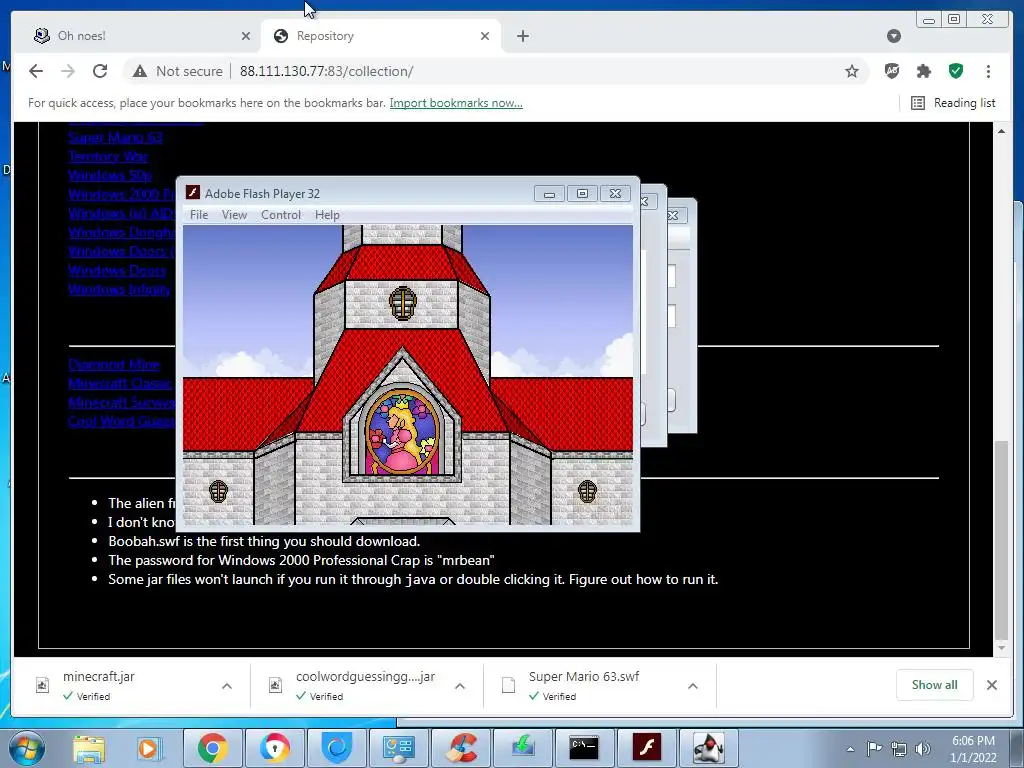Viewport: 1024px width, 768px height.
Task: Expand options for coolwordguessing jar download
Action: 460,686
